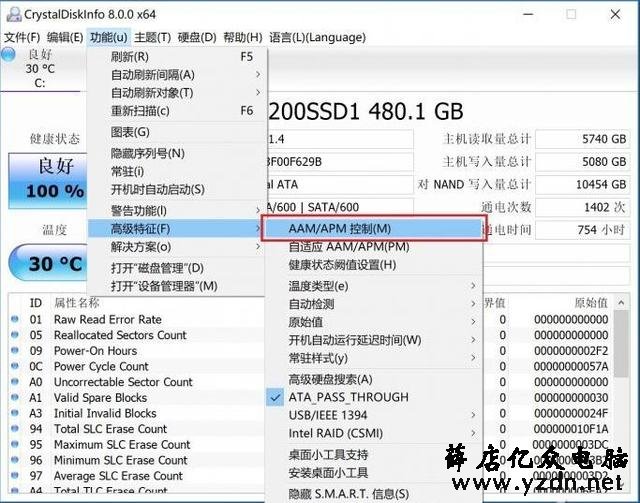Click status dot for Average SLC Erase Count

[x=15, y=475]
